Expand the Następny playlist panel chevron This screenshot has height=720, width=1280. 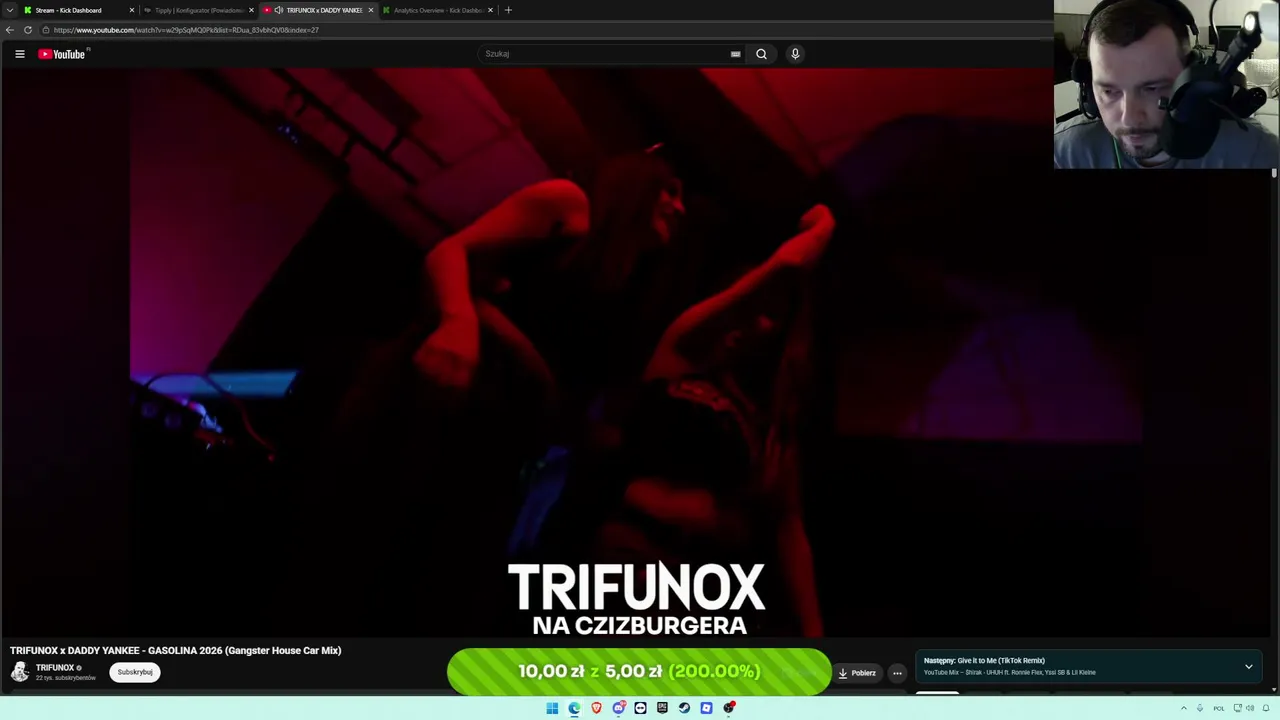pyautogui.click(x=1248, y=667)
